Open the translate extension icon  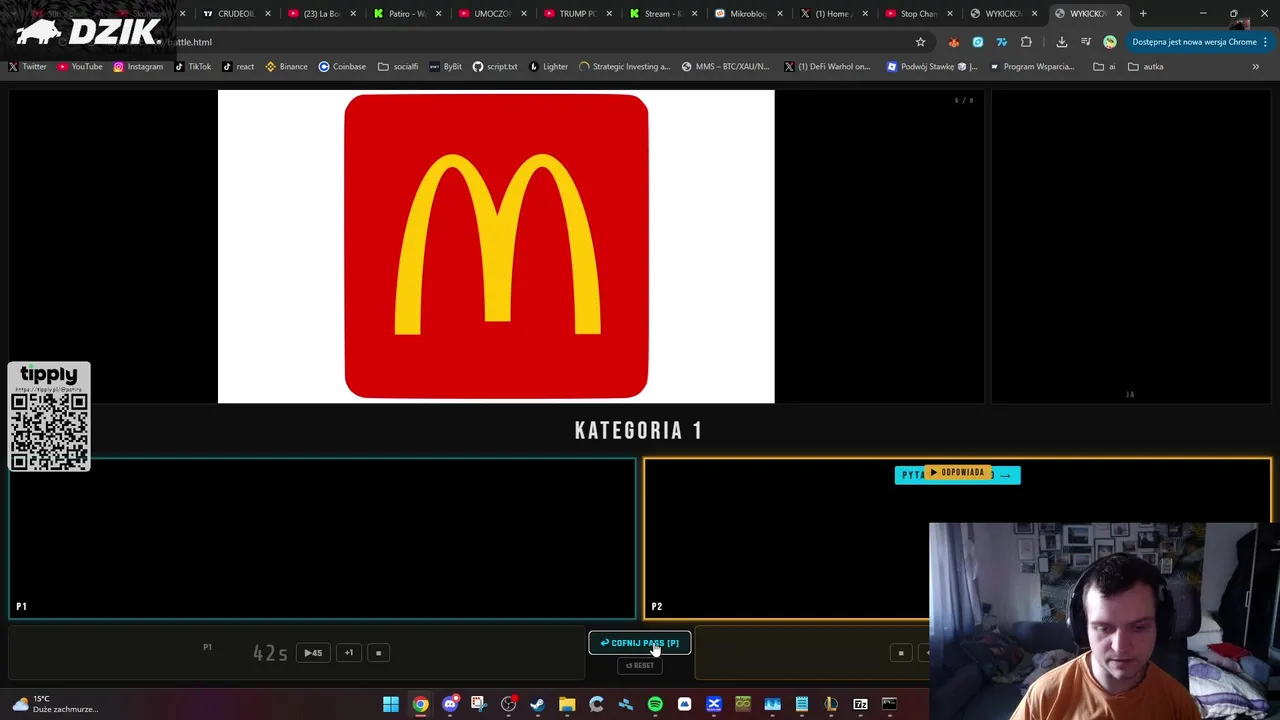point(1001,42)
